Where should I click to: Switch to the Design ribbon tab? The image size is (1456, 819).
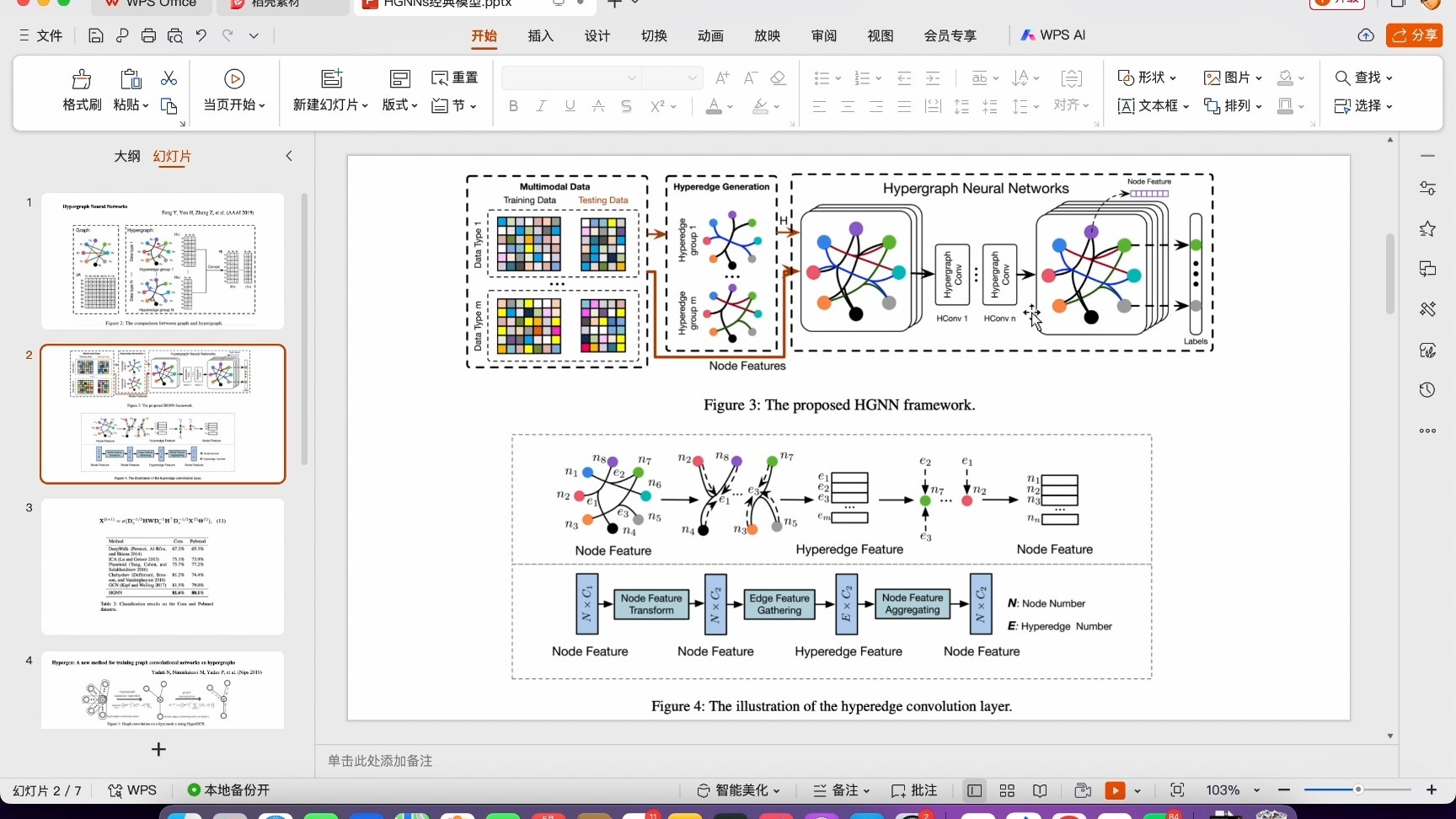point(597,35)
